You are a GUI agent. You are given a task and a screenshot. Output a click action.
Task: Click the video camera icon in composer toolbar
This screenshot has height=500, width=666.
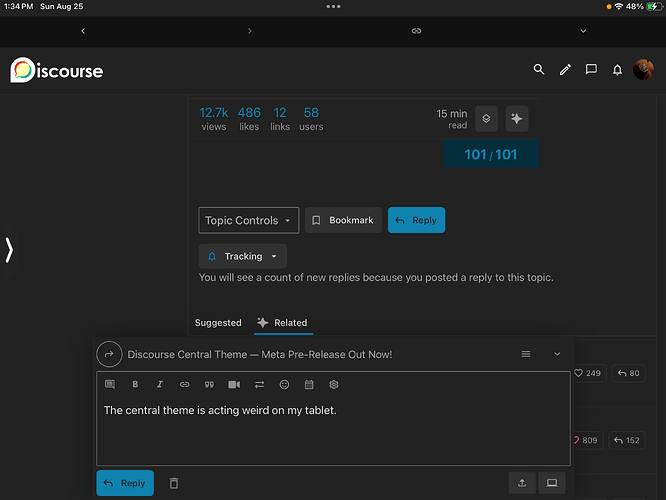tap(234, 384)
